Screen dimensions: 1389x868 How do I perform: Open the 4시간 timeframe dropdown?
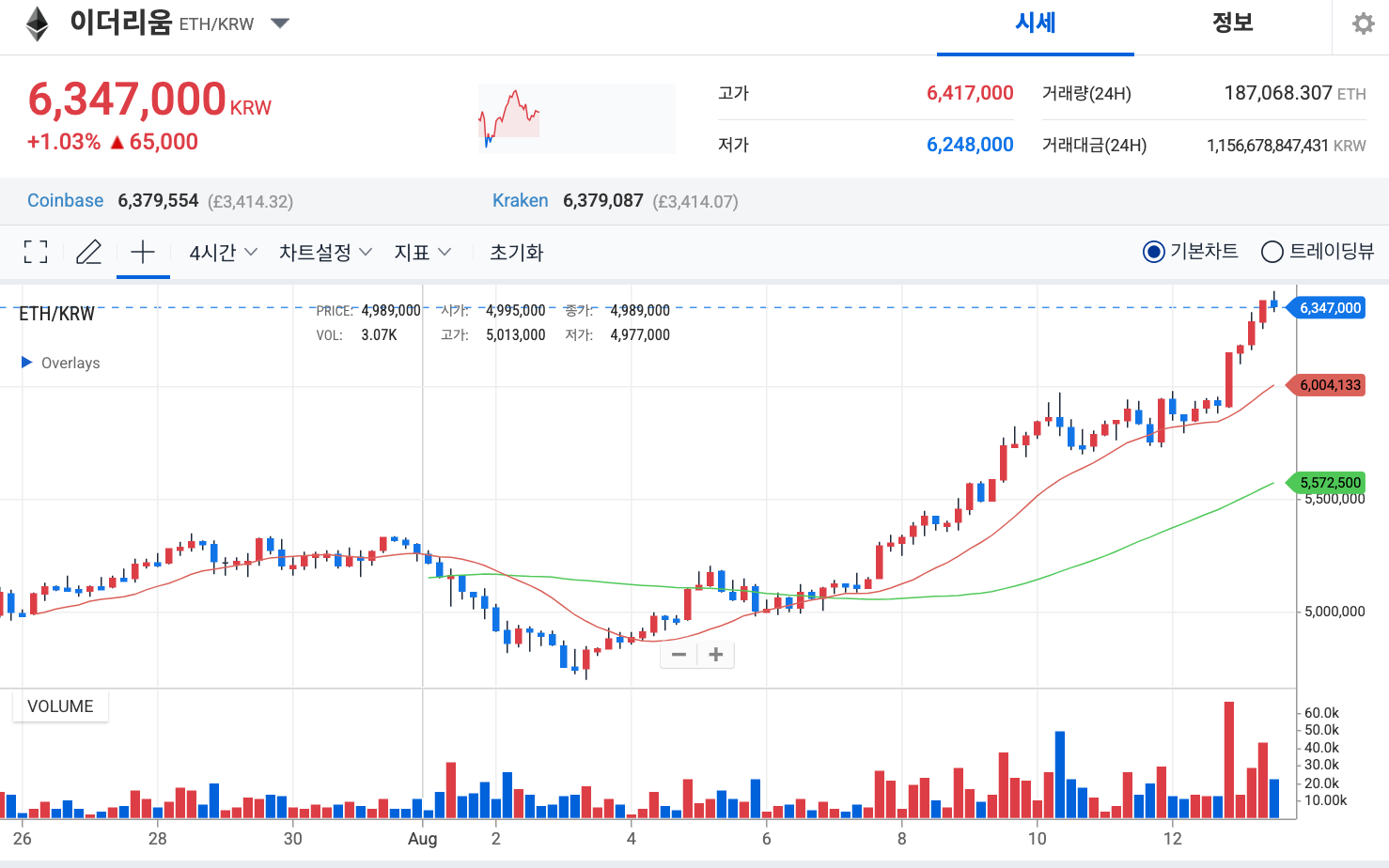(x=221, y=252)
